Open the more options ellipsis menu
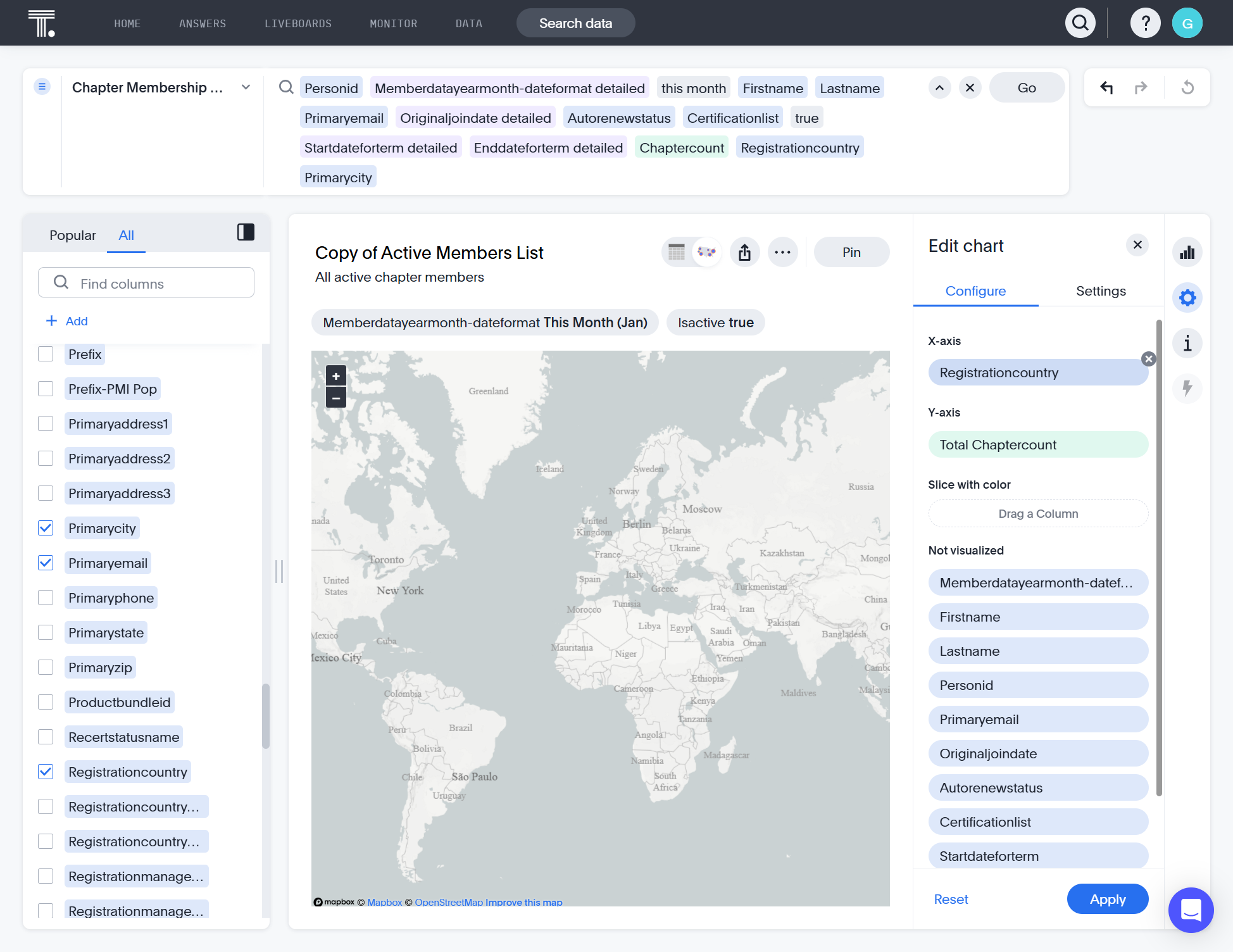Viewport: 1233px width, 952px height. pyautogui.click(x=783, y=252)
